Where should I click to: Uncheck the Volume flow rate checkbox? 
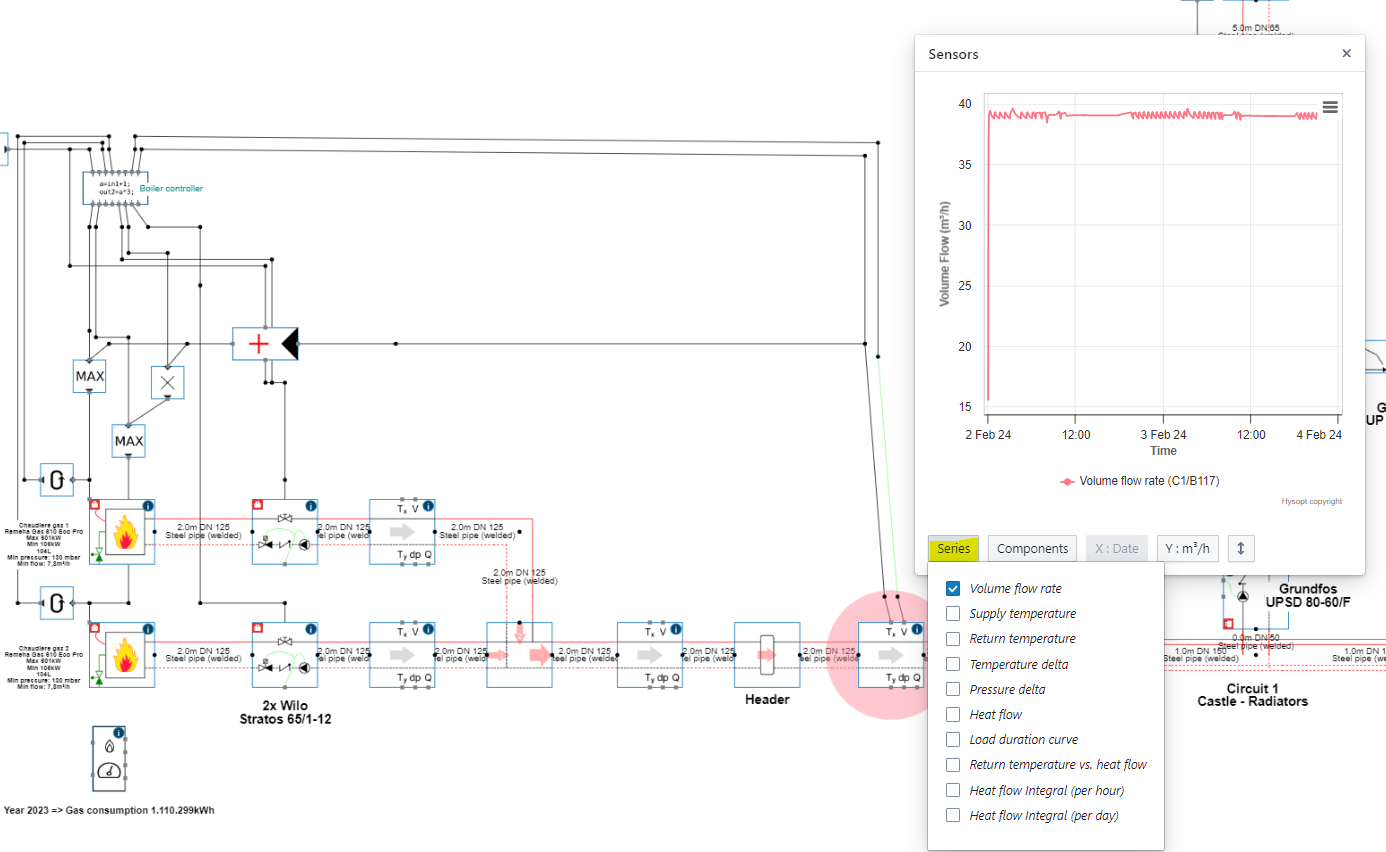pyautogui.click(x=953, y=589)
